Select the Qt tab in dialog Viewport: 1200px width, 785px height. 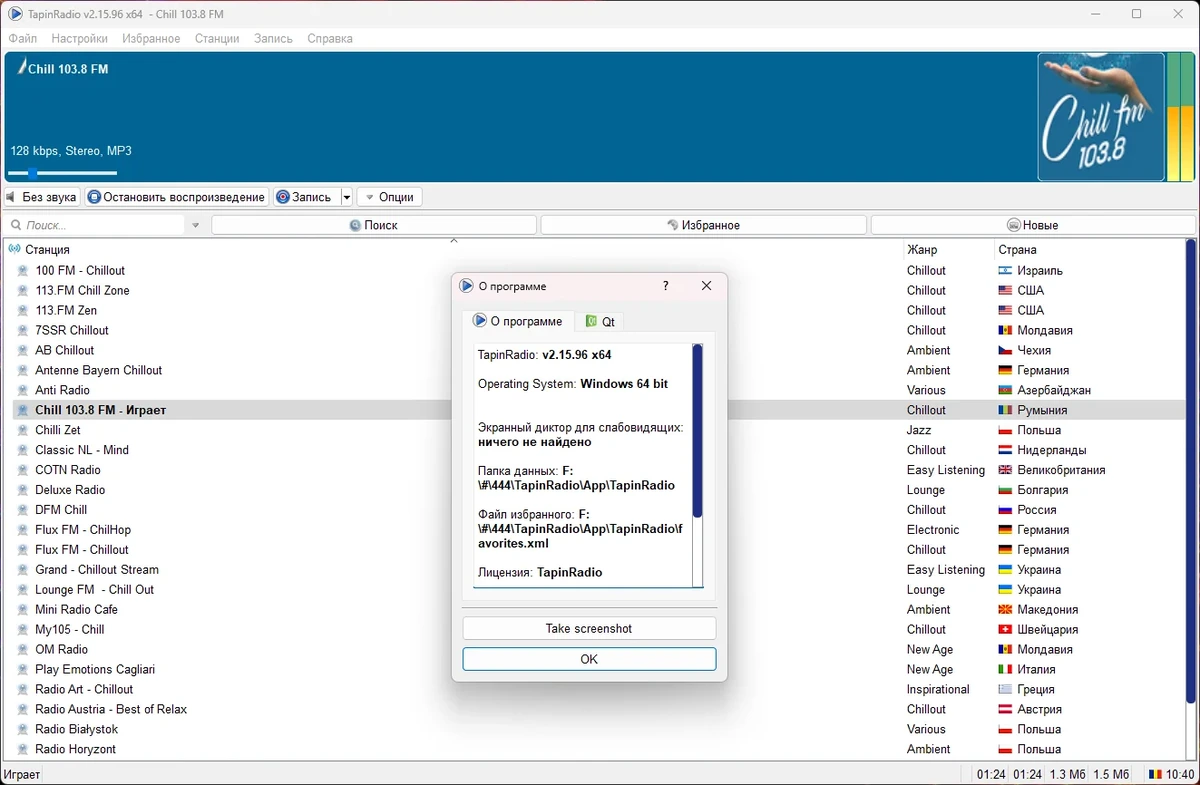[600, 321]
